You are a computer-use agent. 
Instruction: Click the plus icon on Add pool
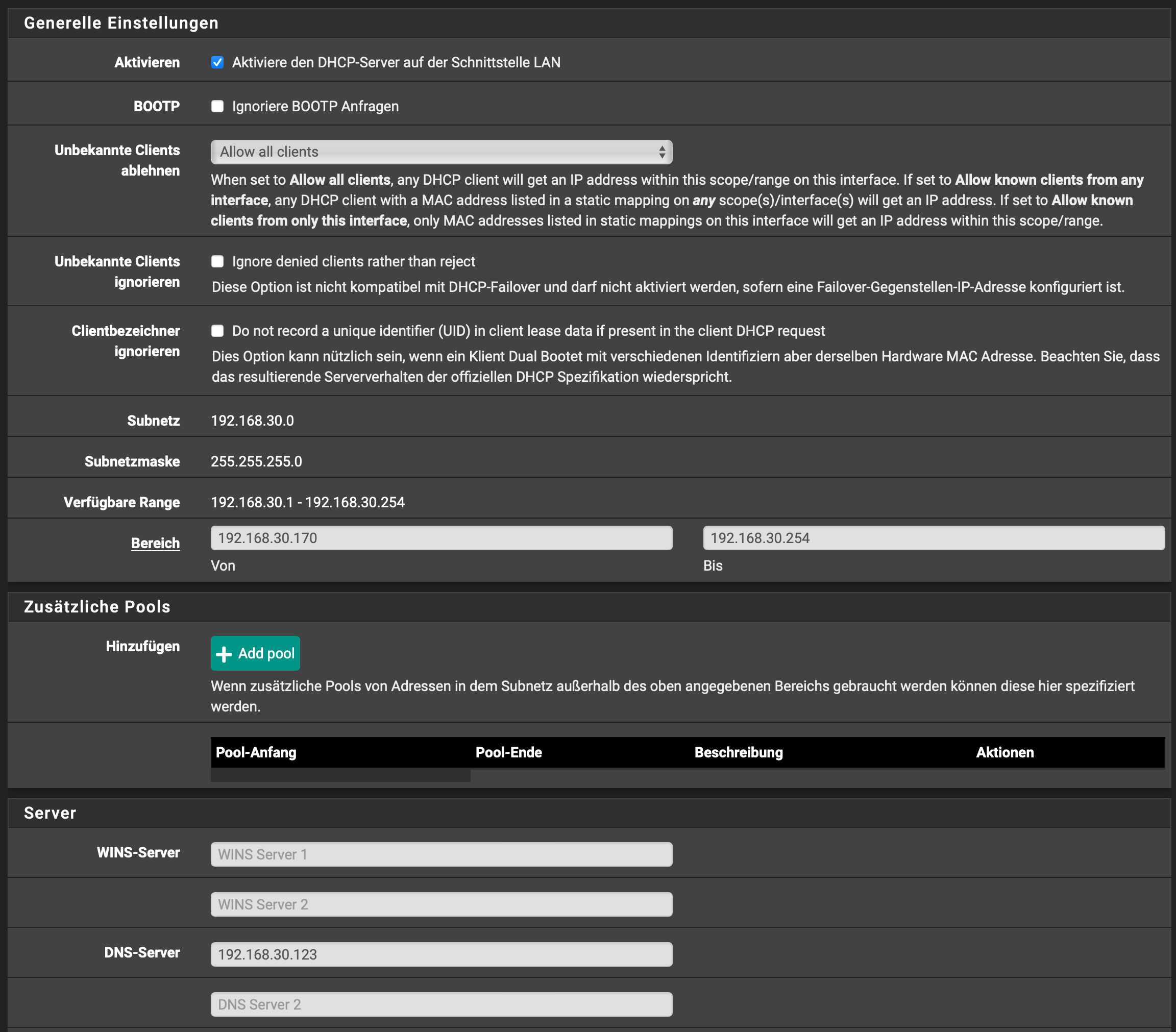223,654
